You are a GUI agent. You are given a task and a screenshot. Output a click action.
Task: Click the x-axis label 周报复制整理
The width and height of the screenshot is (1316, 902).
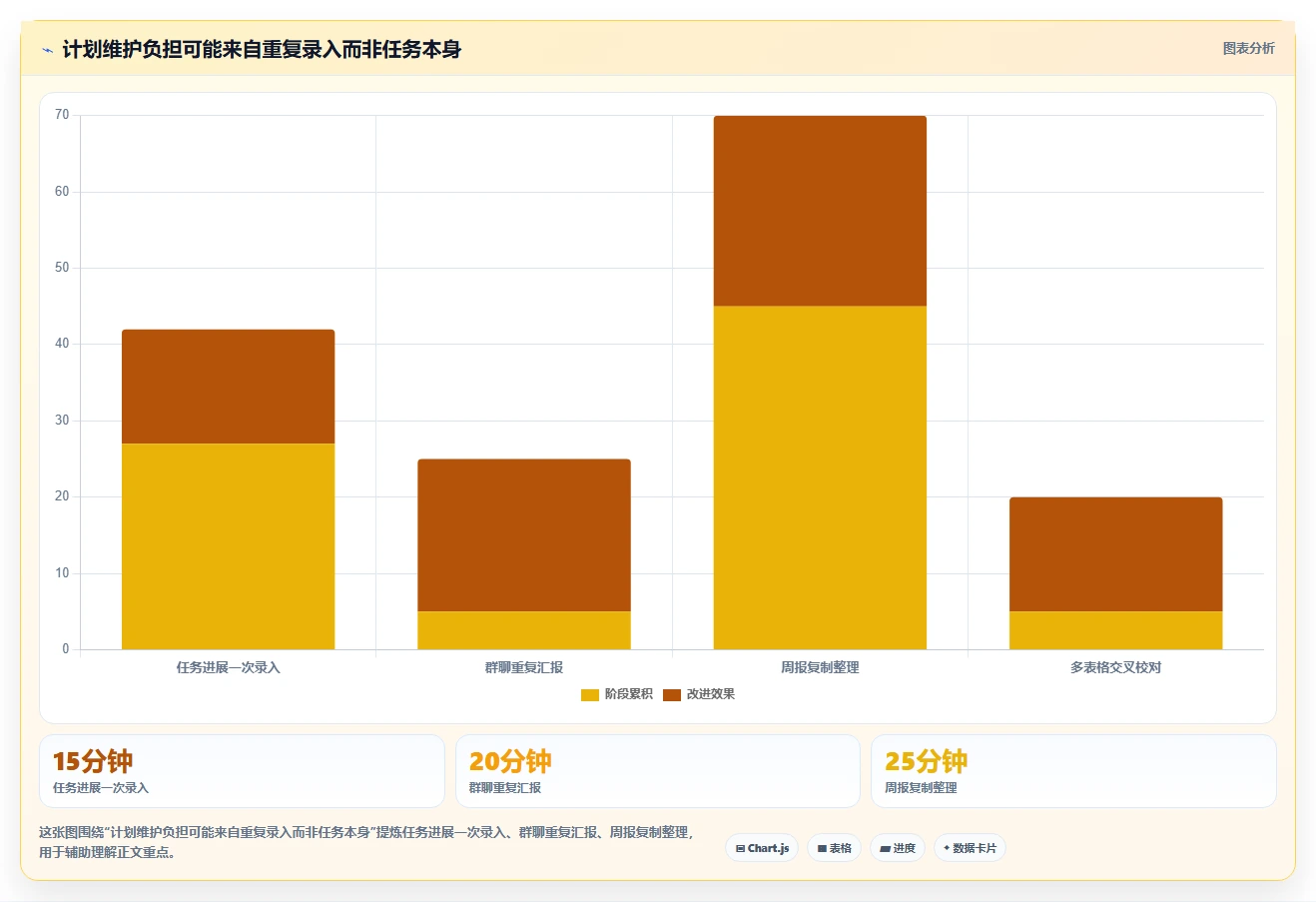point(820,667)
